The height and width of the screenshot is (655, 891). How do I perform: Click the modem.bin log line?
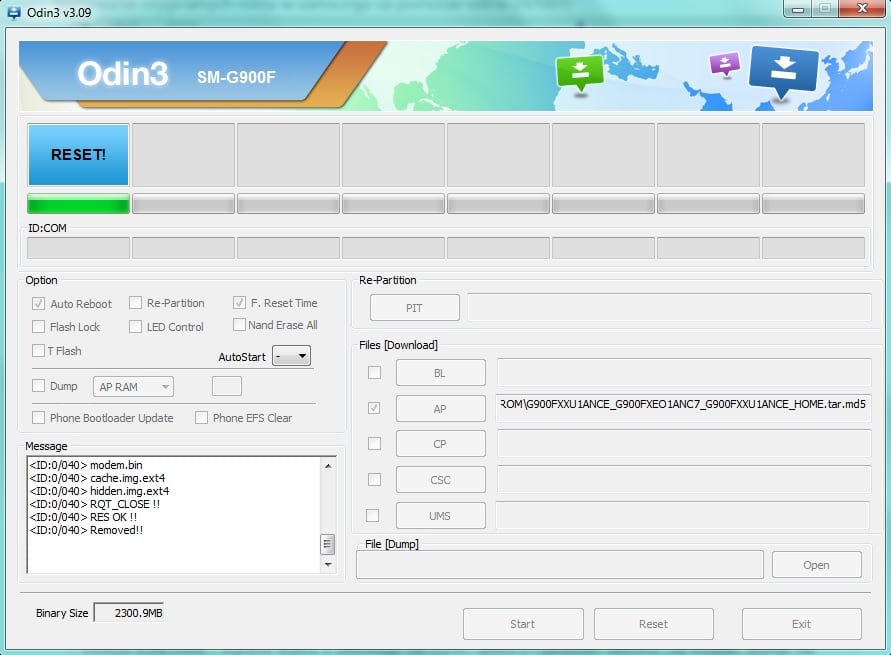[86, 465]
